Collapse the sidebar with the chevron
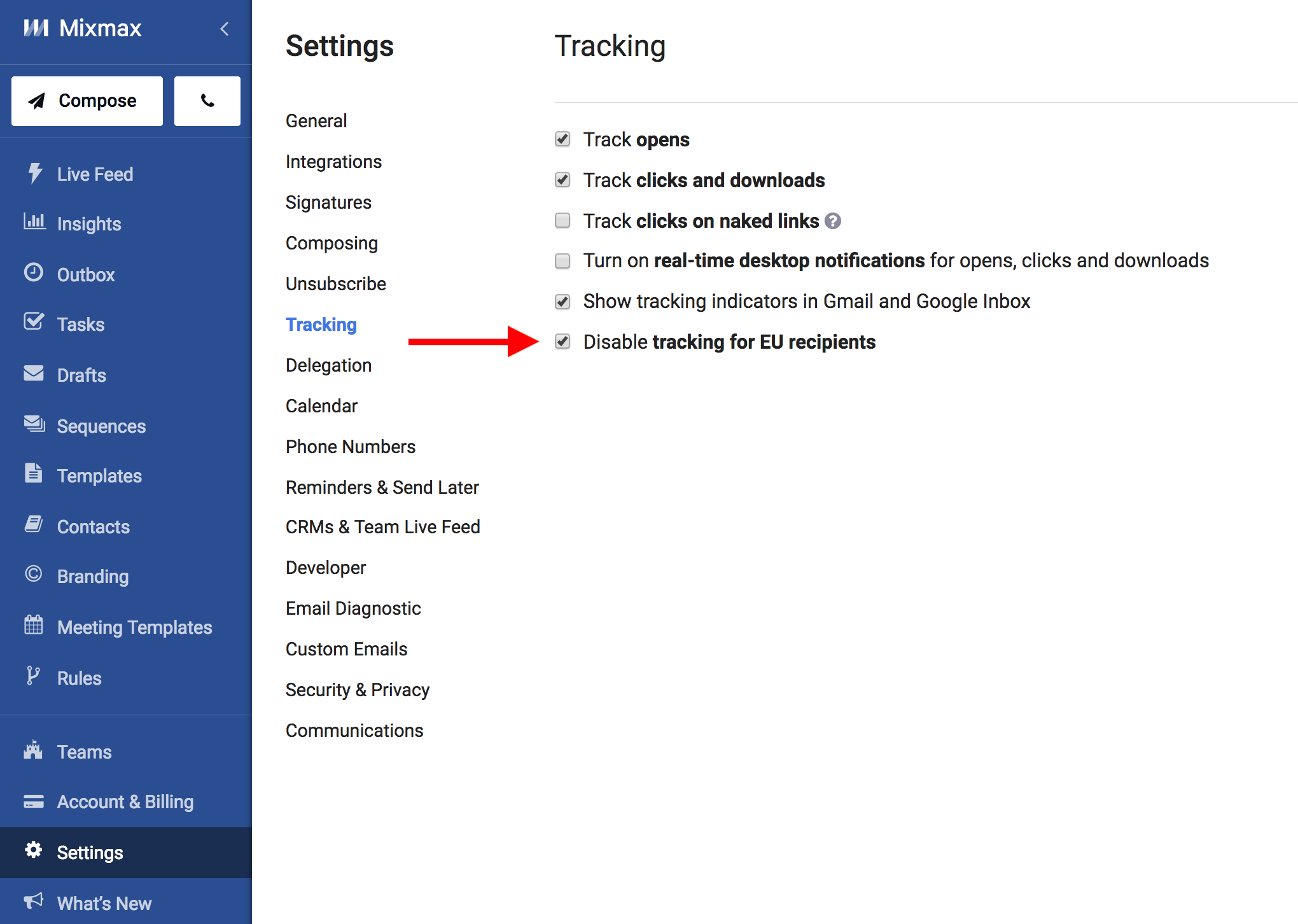The image size is (1298, 924). tap(224, 29)
